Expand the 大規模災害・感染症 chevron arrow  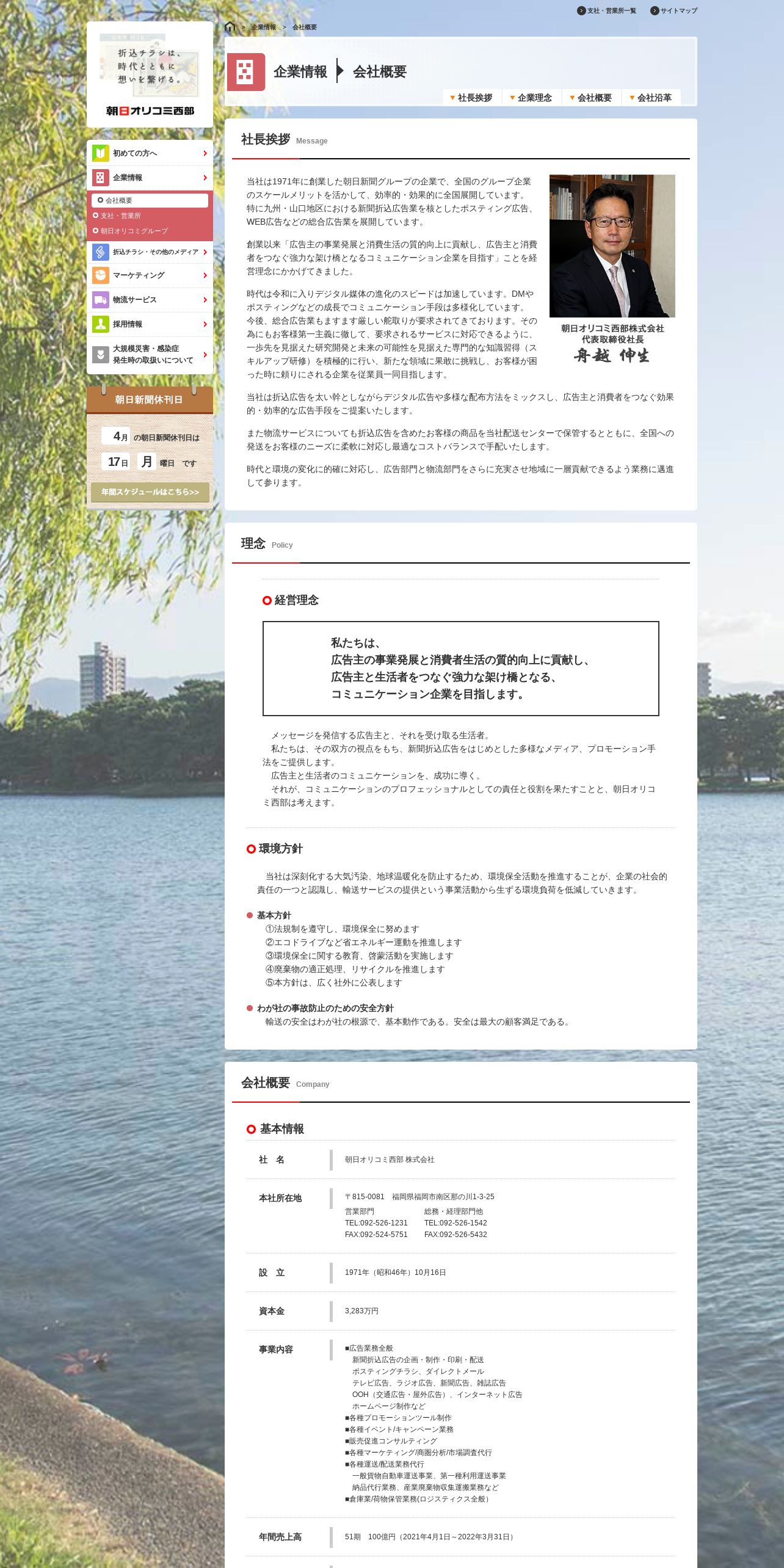coord(205,355)
